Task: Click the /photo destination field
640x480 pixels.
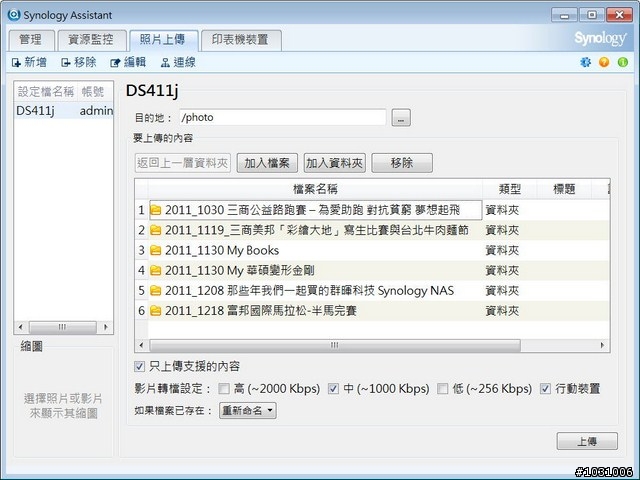Action: point(282,118)
